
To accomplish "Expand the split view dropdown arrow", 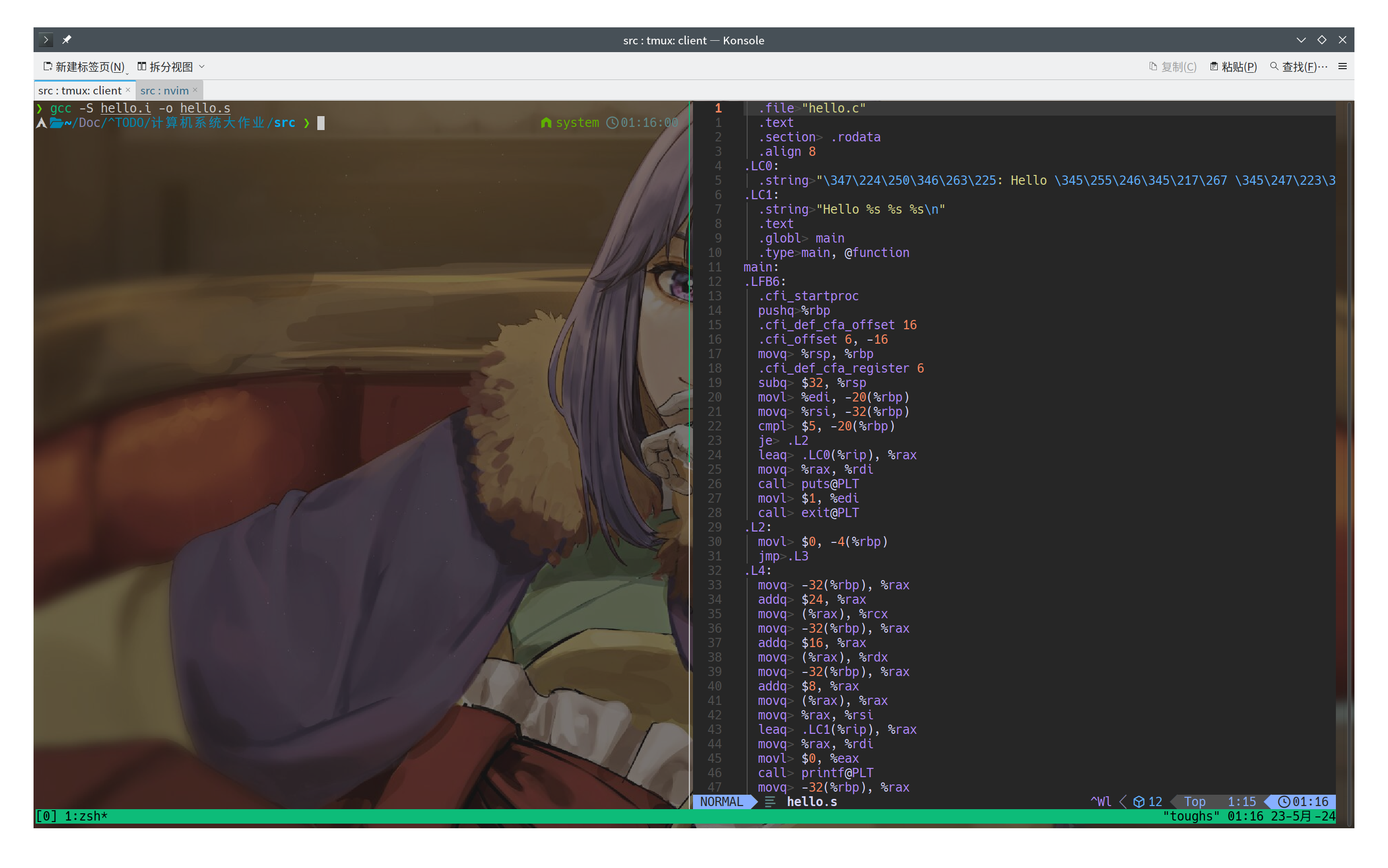I will tap(202, 67).
